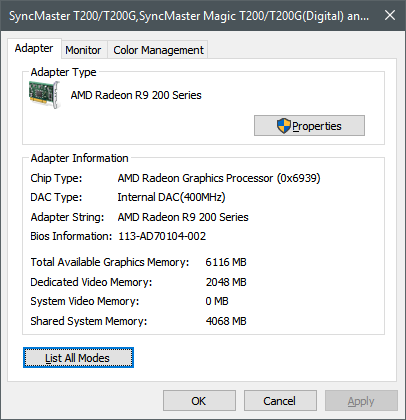Click the Apply button

(361, 401)
